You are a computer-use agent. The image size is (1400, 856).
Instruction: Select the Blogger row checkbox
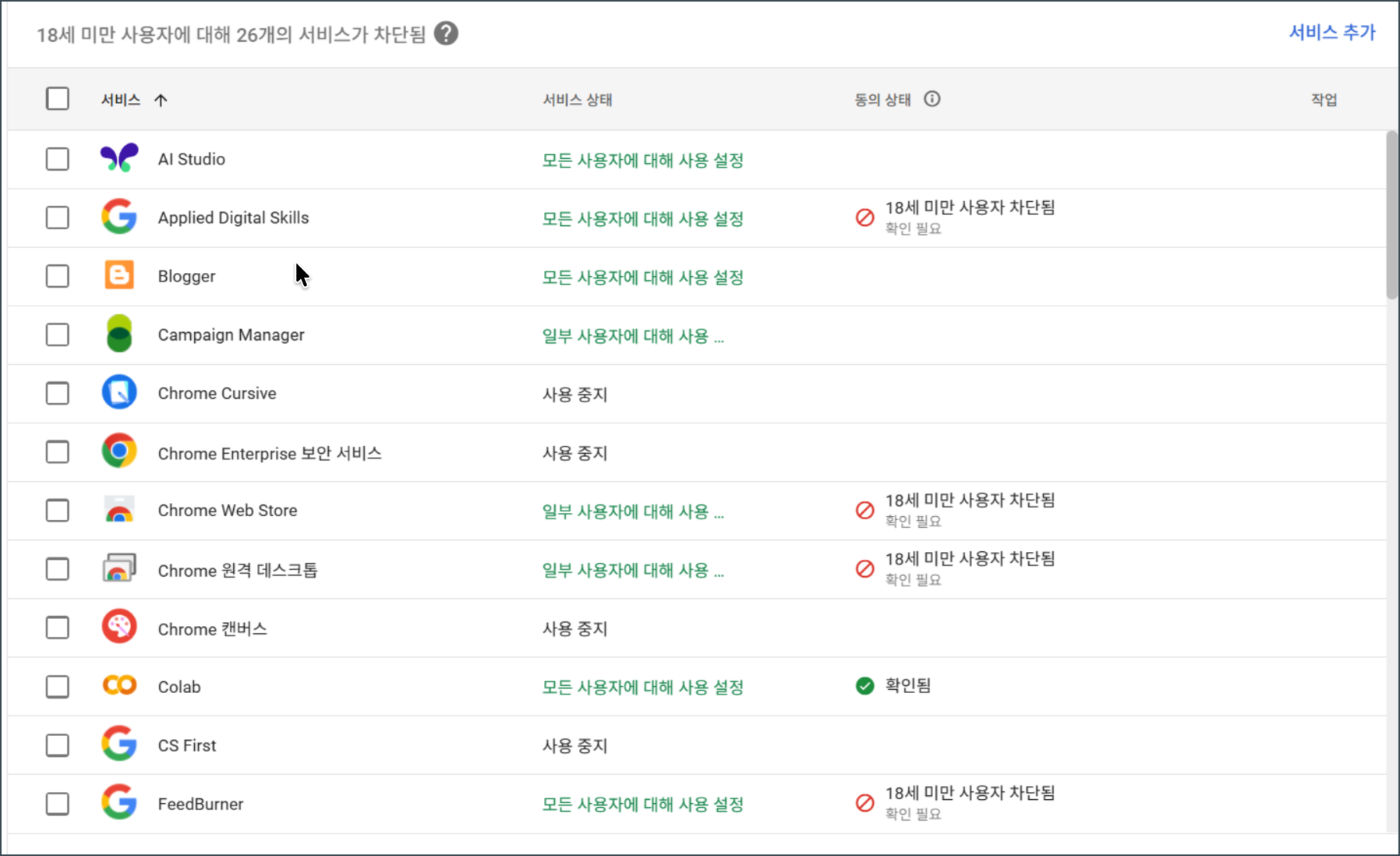(x=58, y=276)
